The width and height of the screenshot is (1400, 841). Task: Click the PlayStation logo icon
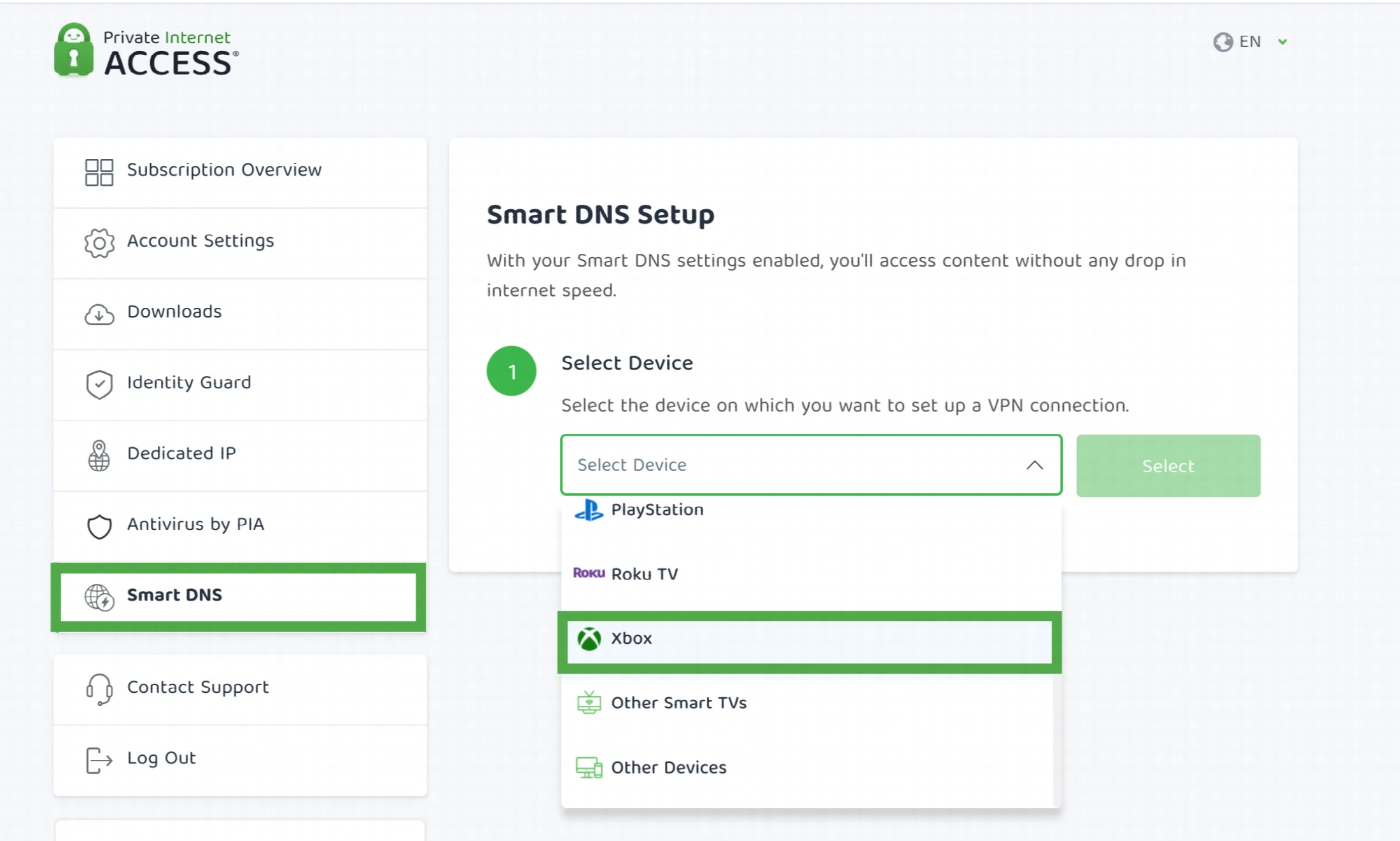[589, 510]
